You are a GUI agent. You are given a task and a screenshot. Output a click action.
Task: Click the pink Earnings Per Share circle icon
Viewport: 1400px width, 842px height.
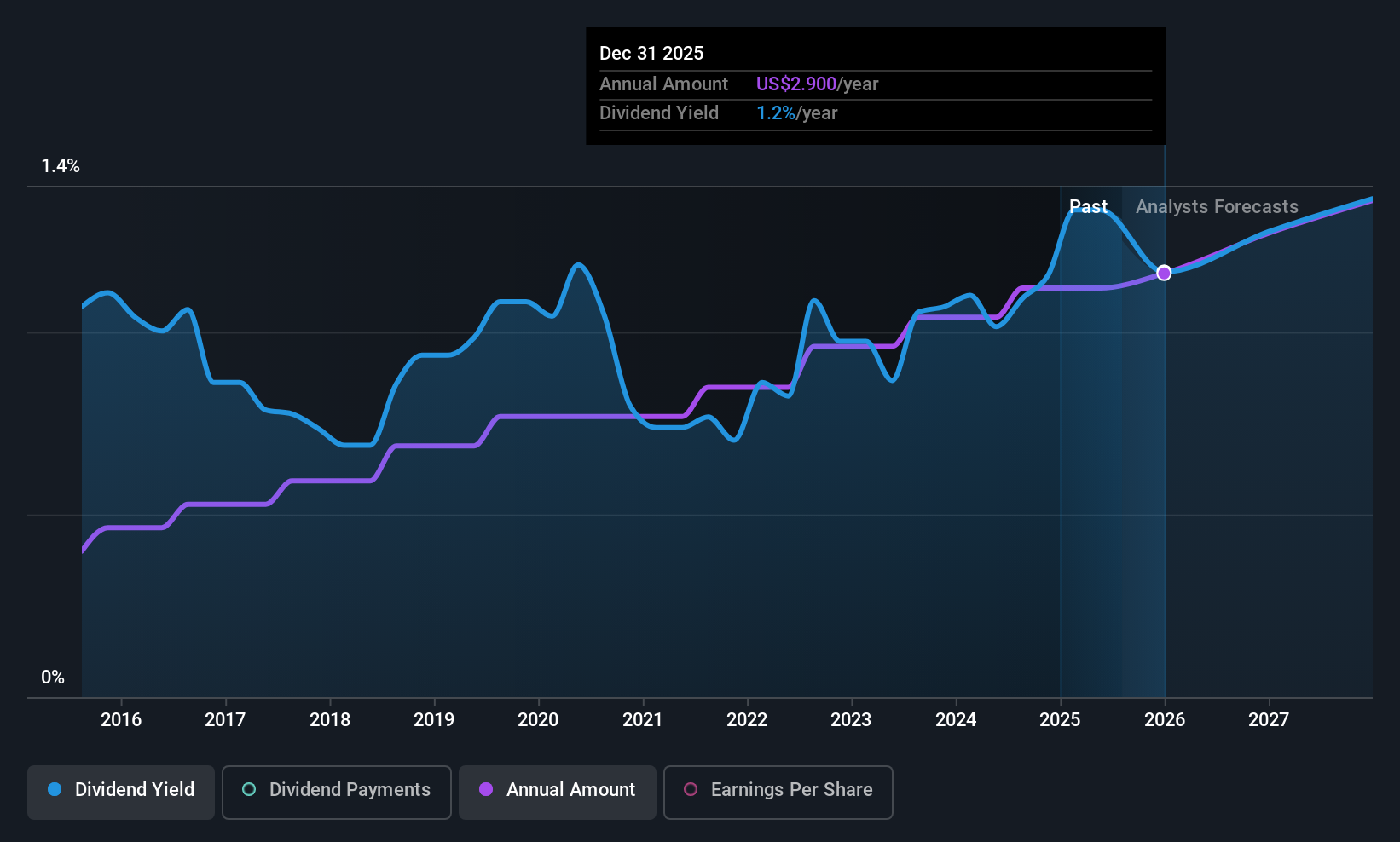point(691,789)
